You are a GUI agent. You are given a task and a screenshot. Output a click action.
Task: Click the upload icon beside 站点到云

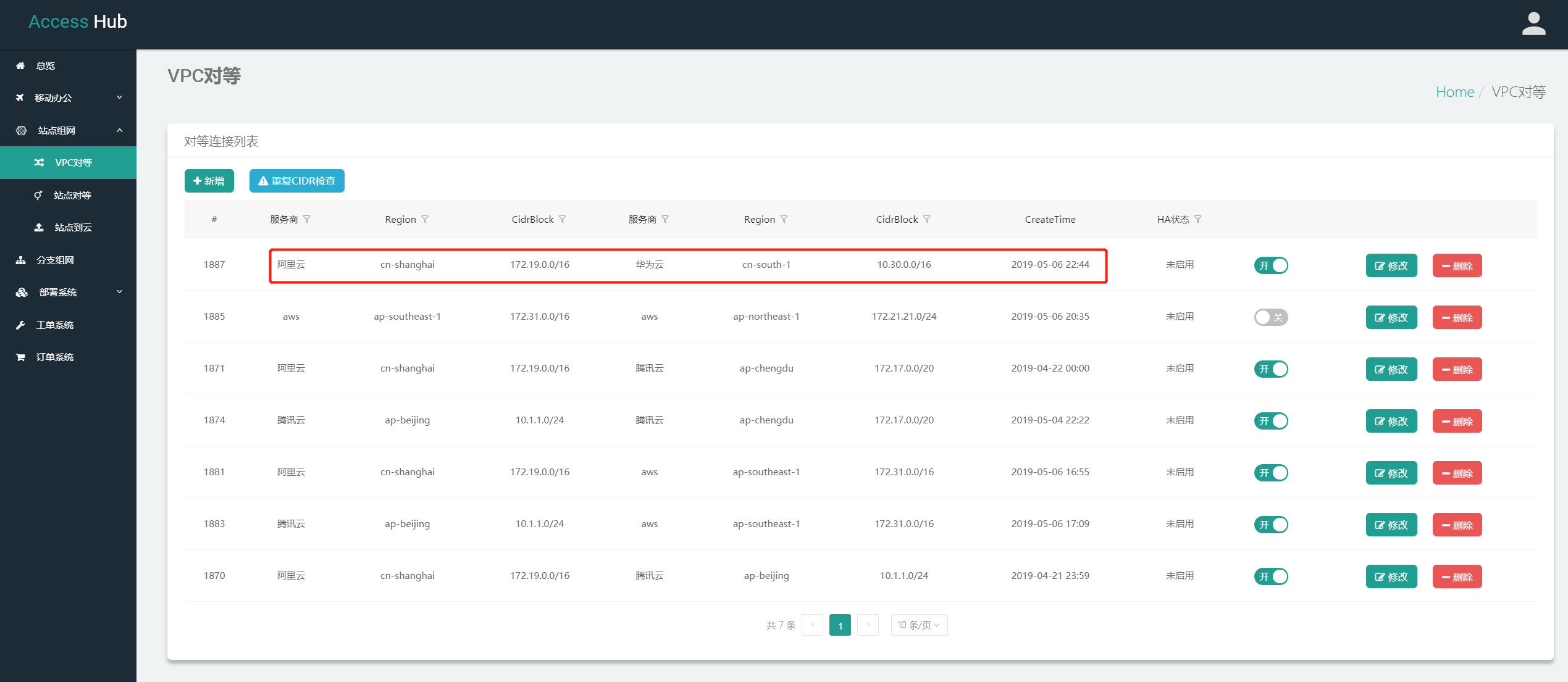point(39,227)
